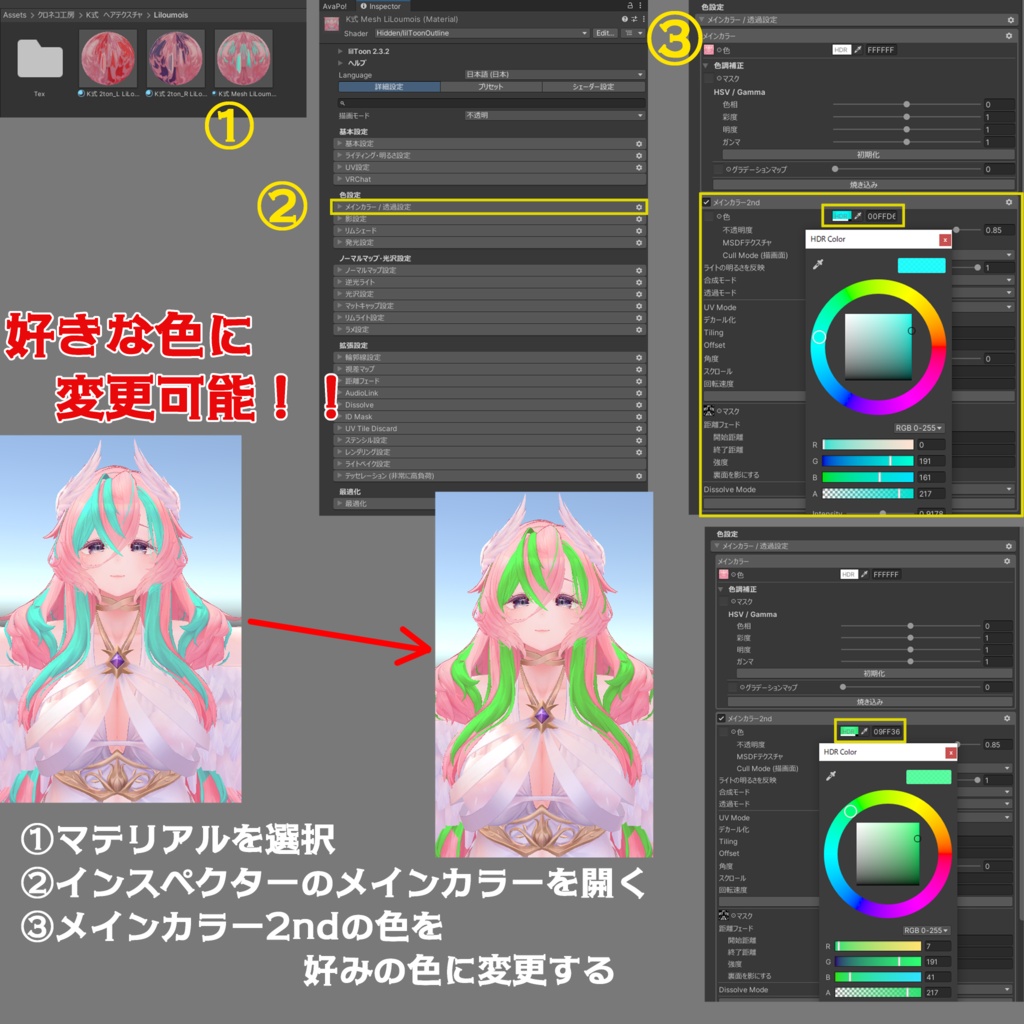
Task: Click the K式 Mesh LiLoumois material preview icon
Action: coord(332,25)
